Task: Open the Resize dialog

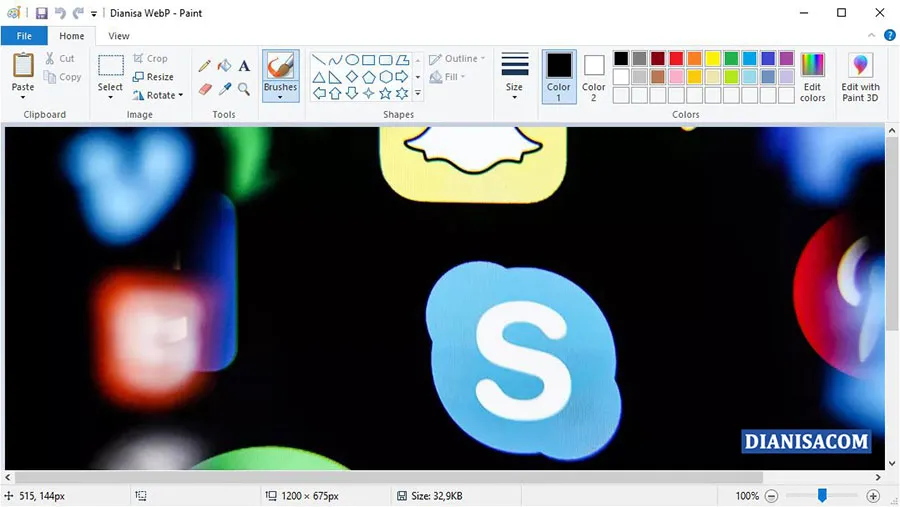Action: [x=153, y=77]
